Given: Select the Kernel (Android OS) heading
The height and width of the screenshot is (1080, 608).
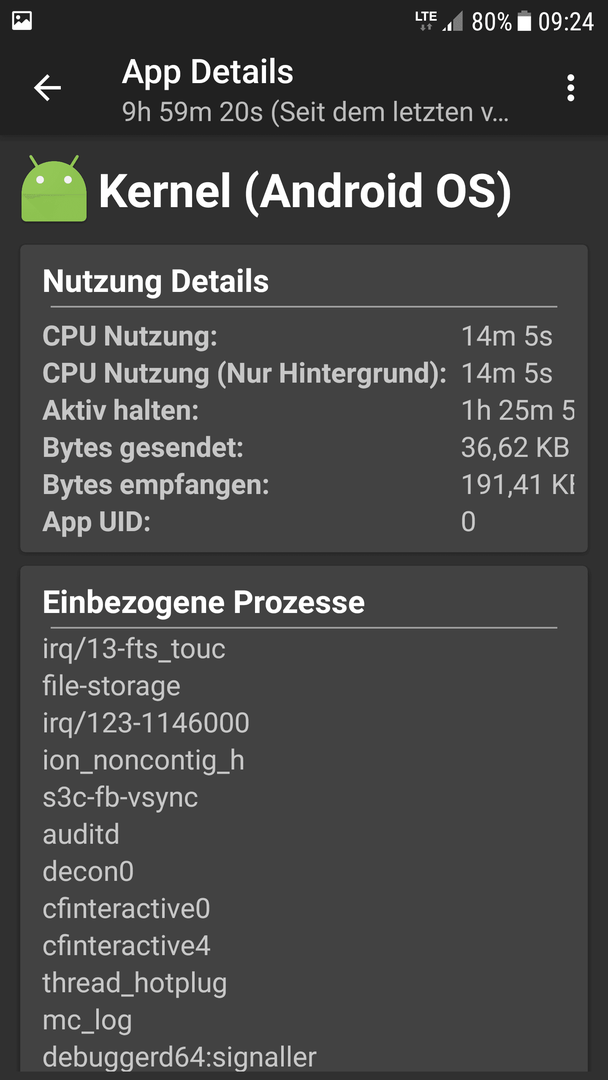Looking at the screenshot, I should click(305, 191).
